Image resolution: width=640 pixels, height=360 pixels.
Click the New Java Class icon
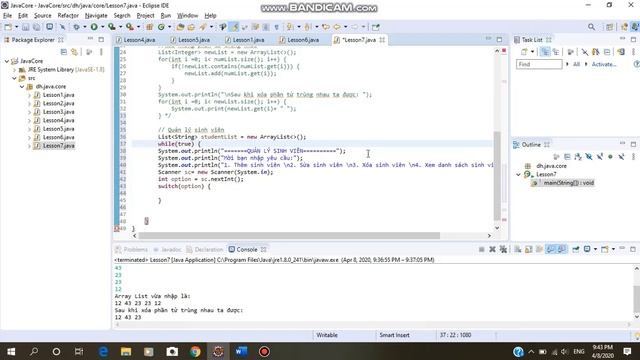161,27
